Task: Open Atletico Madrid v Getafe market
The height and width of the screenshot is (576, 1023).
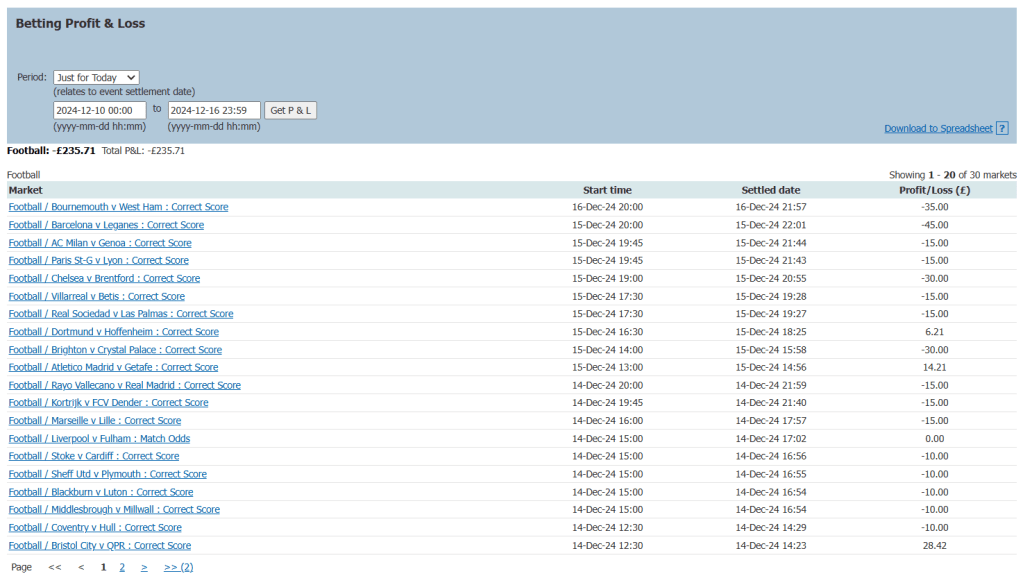Action: [x=113, y=367]
